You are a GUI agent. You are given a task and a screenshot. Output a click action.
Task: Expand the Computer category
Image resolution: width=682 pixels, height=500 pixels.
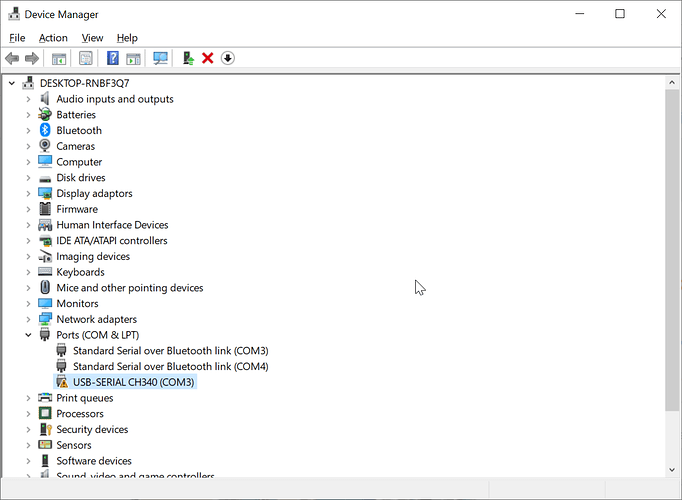[x=28, y=162]
